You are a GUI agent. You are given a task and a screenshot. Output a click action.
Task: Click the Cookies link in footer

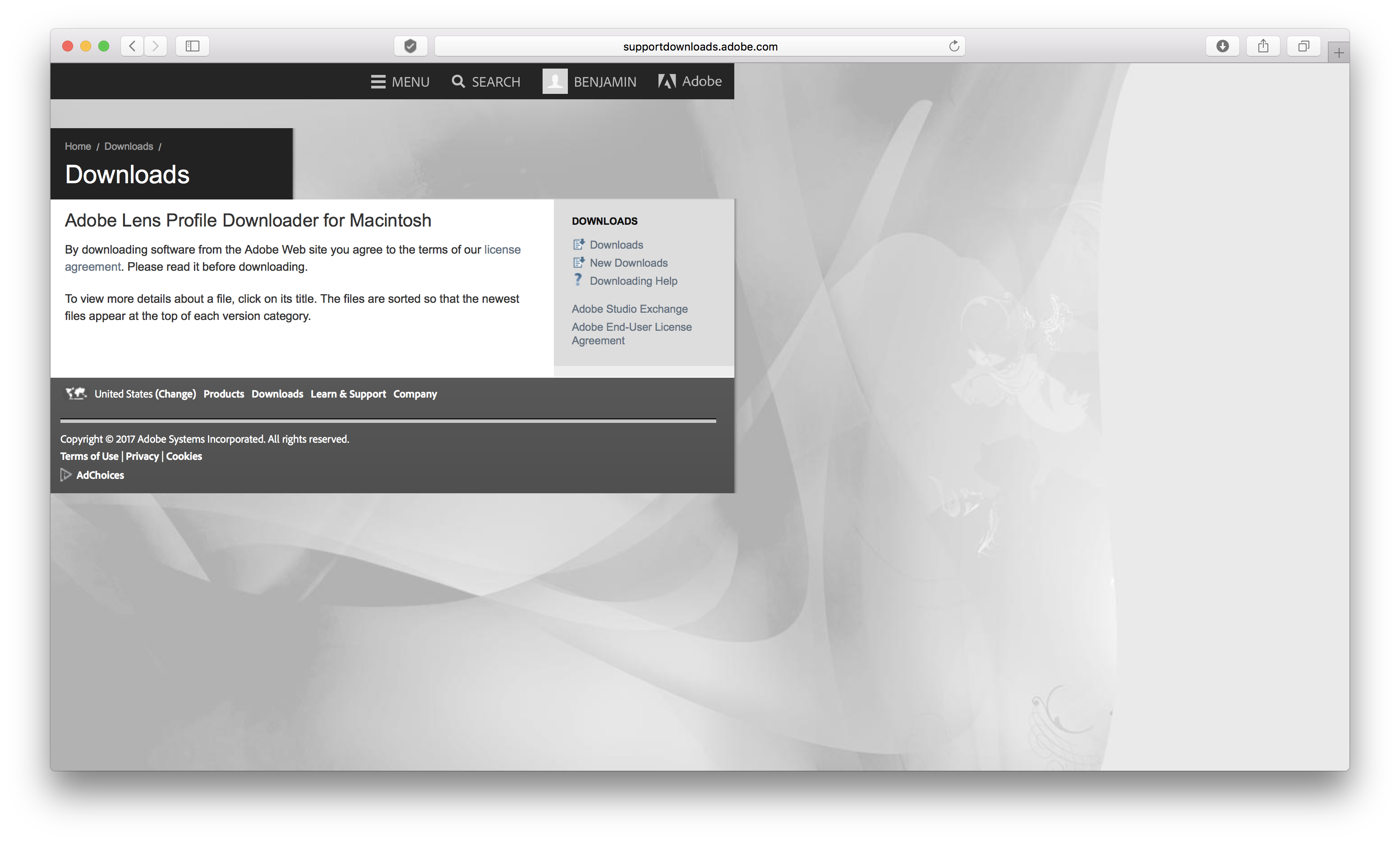point(184,455)
